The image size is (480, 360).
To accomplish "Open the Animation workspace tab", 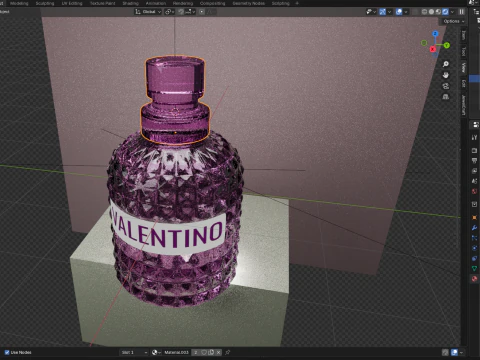I will tap(156, 3).
